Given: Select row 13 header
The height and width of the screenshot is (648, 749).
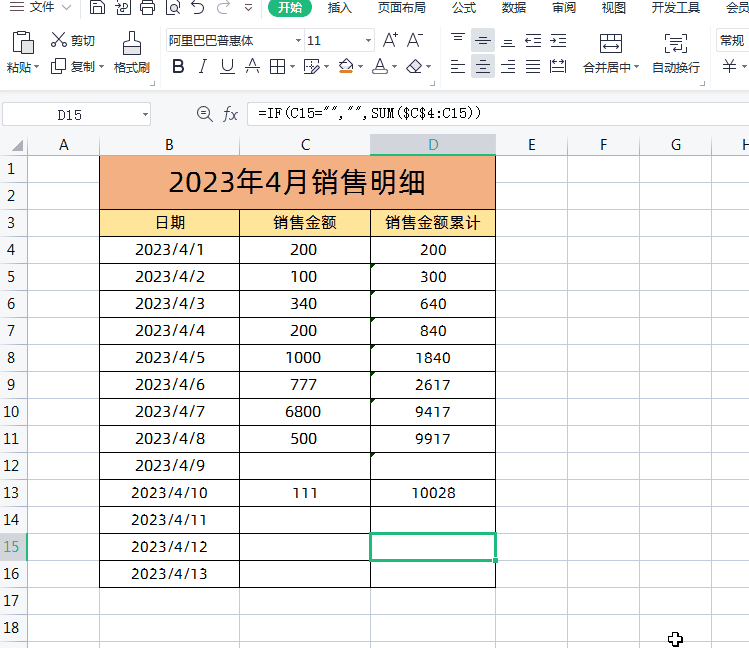Looking at the screenshot, I should [x=11, y=492].
